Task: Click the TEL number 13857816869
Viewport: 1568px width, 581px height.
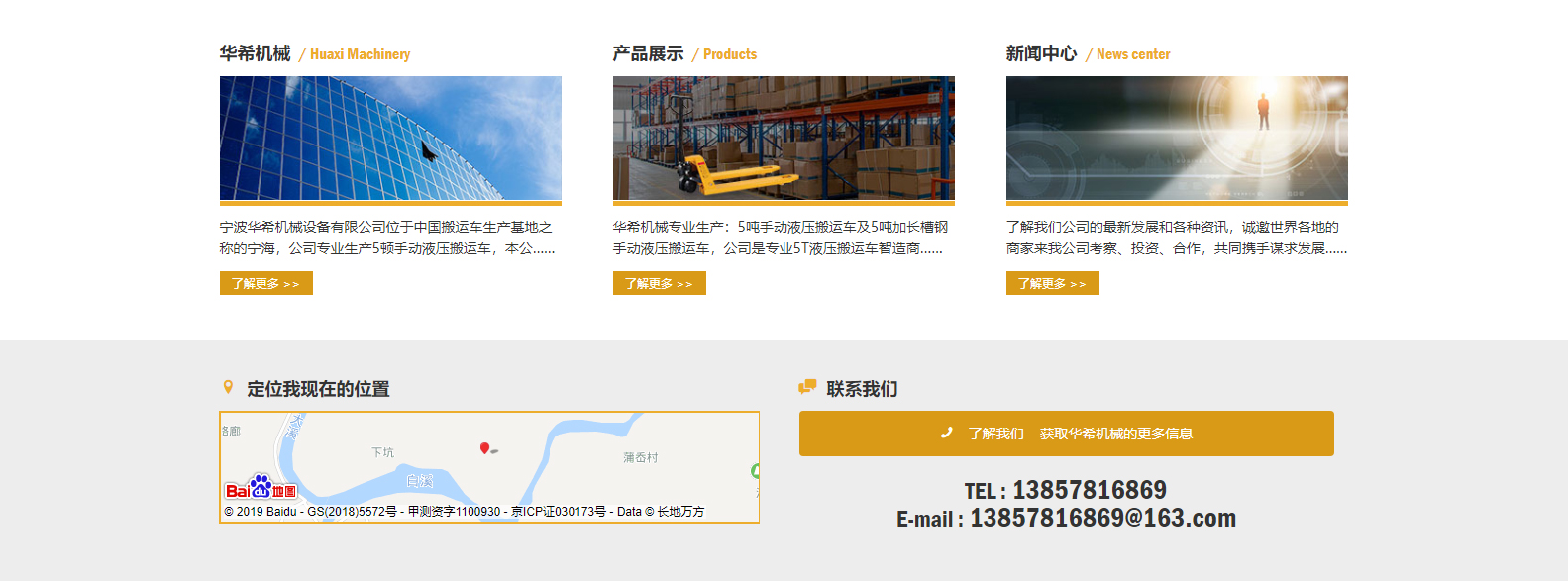Action: click(x=1089, y=490)
